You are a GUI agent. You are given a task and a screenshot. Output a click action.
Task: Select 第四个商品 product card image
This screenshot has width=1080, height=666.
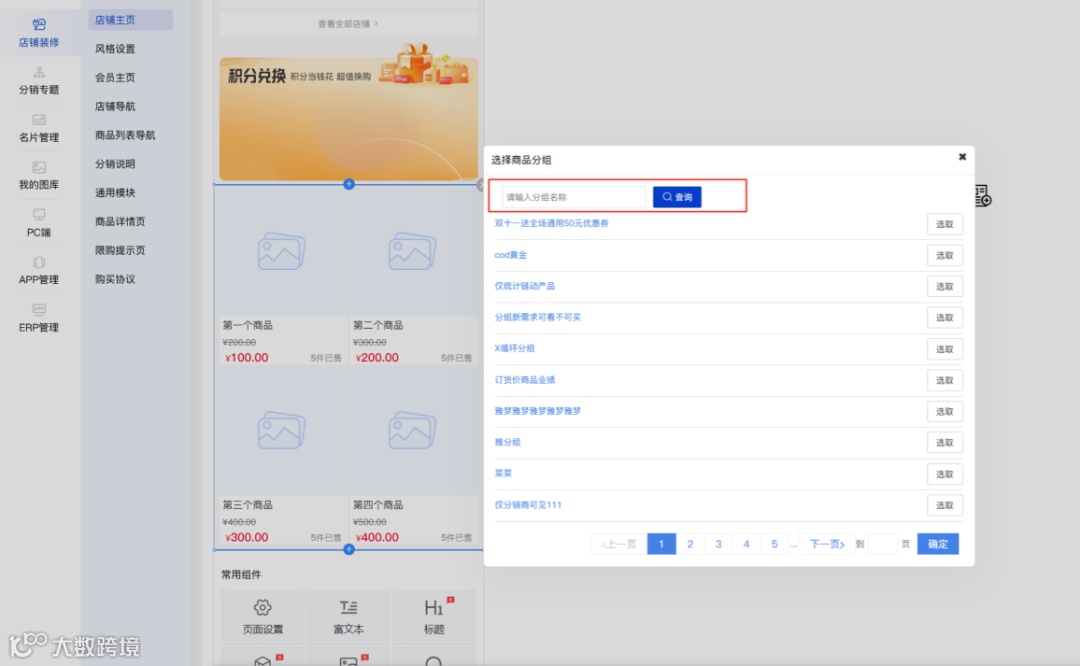pos(412,430)
